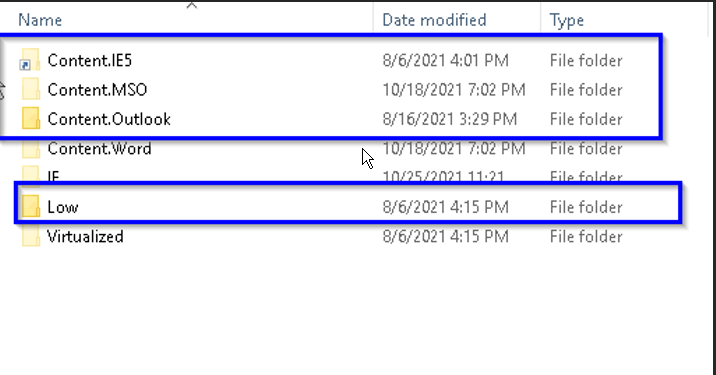Sort files by Name column header
716x375 pixels.
coord(40,20)
